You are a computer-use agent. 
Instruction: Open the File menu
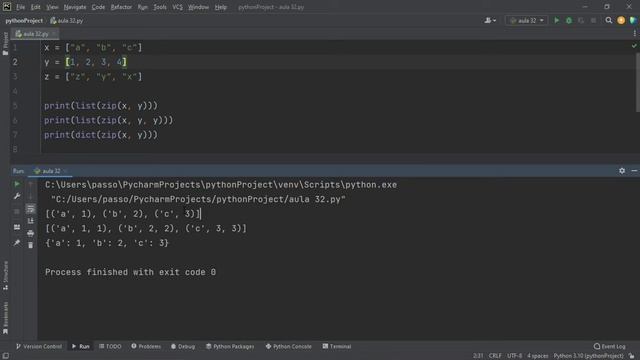pos(20,7)
